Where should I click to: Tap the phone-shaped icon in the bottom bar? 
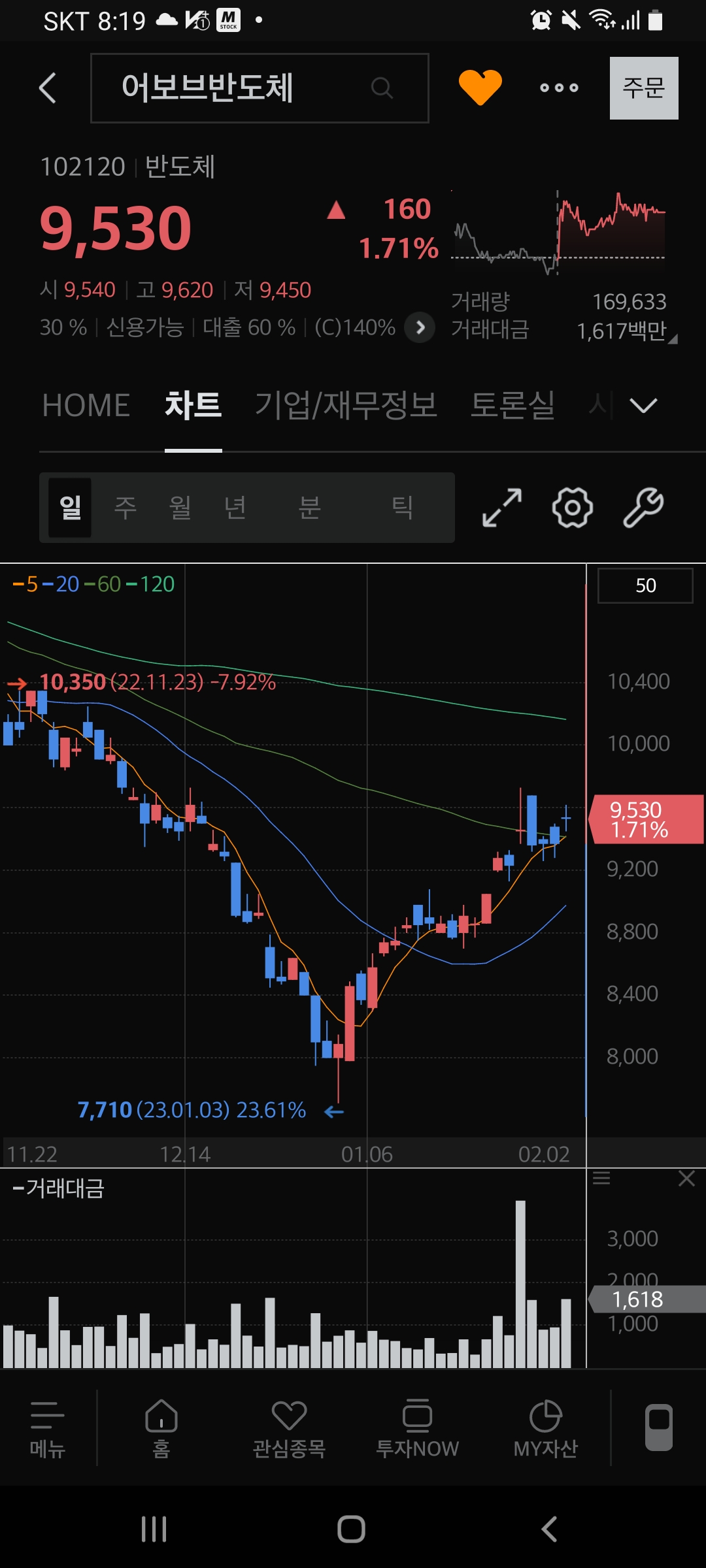tap(659, 1428)
